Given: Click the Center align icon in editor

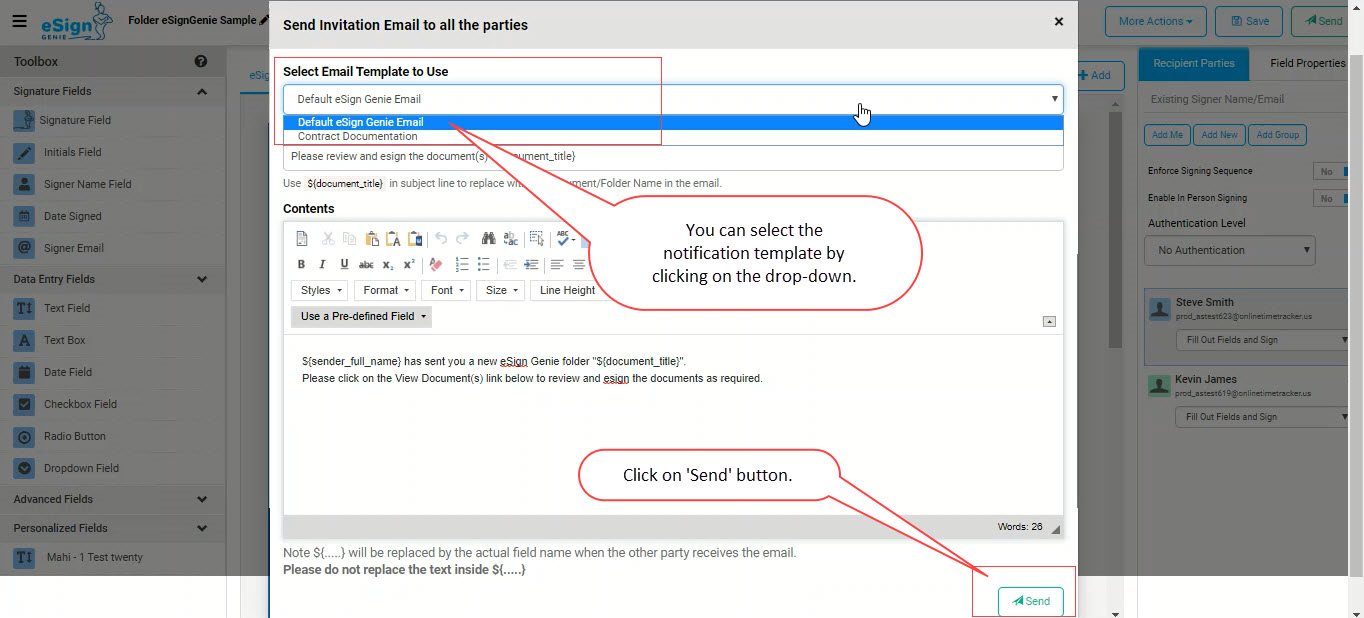Looking at the screenshot, I should 578,265.
